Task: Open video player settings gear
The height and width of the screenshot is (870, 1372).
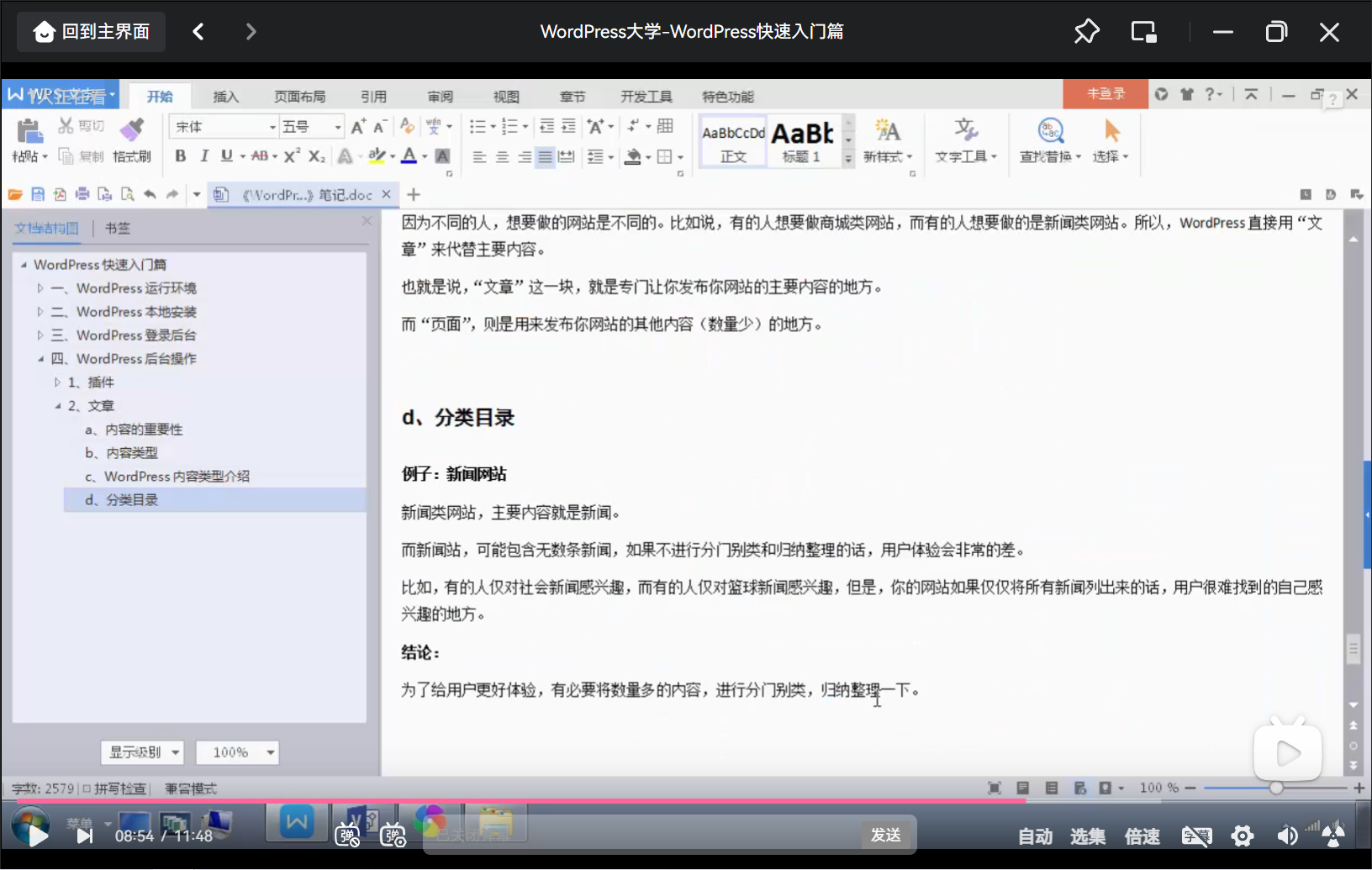Action: pyautogui.click(x=1242, y=836)
